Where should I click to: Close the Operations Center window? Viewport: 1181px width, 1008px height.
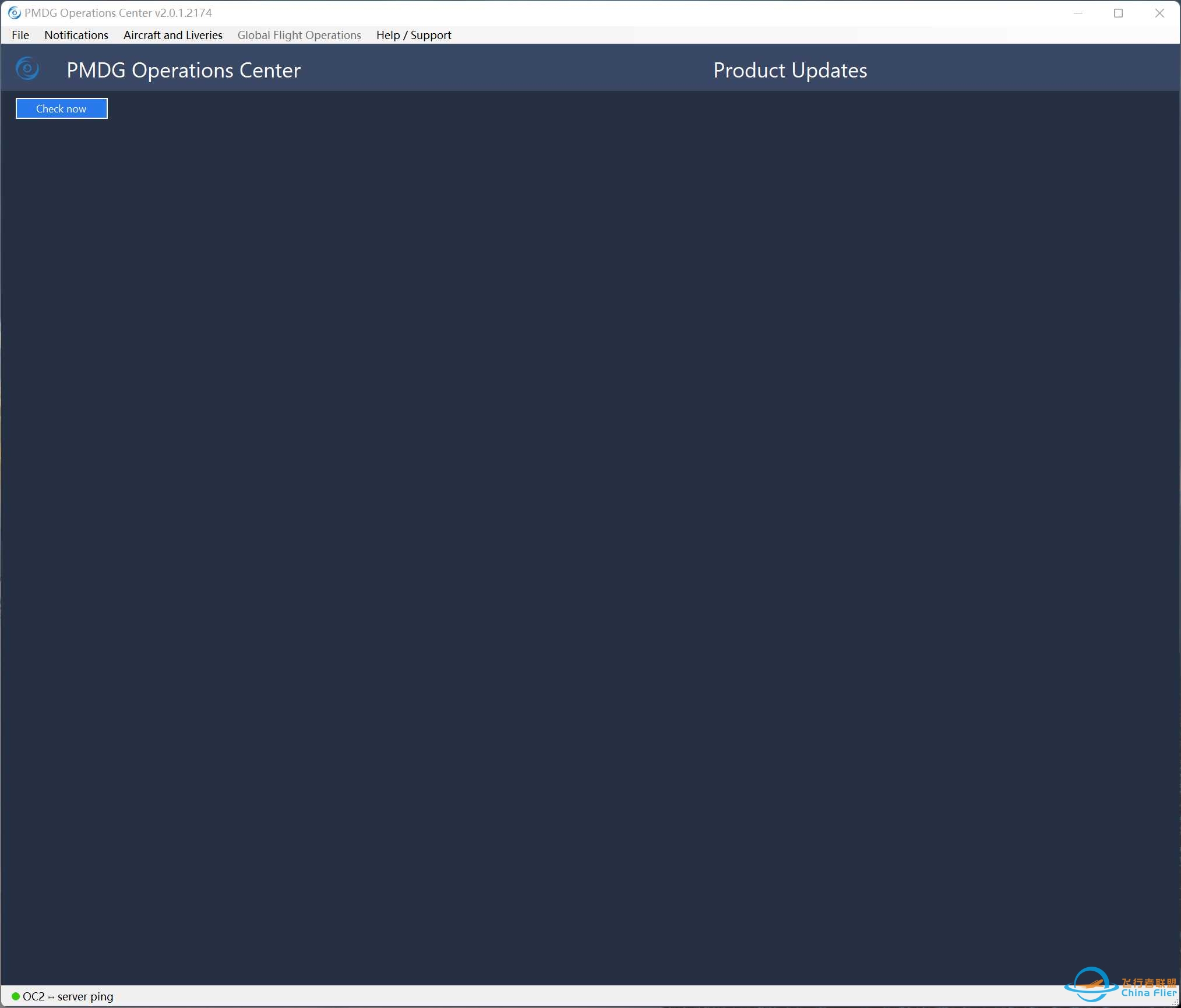tap(1159, 13)
